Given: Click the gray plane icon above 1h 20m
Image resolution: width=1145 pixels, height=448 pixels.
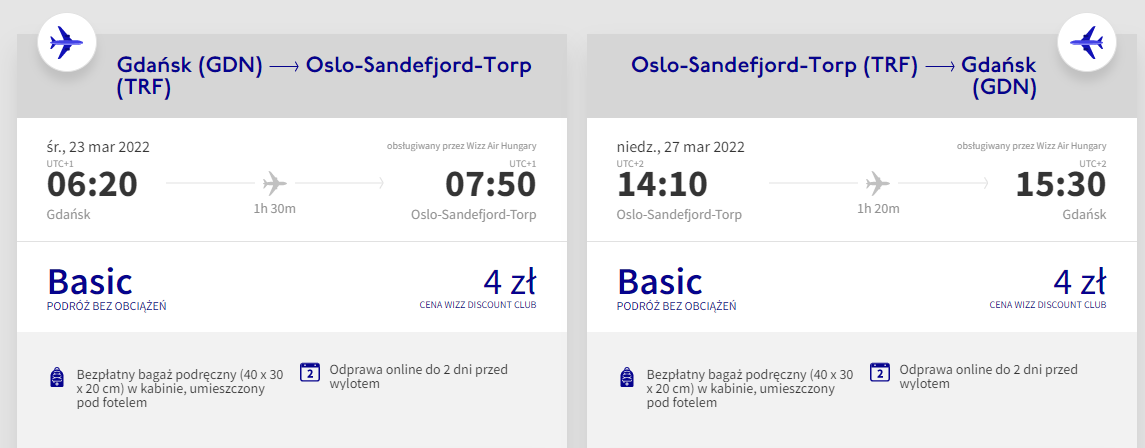Looking at the screenshot, I should coord(878,184).
